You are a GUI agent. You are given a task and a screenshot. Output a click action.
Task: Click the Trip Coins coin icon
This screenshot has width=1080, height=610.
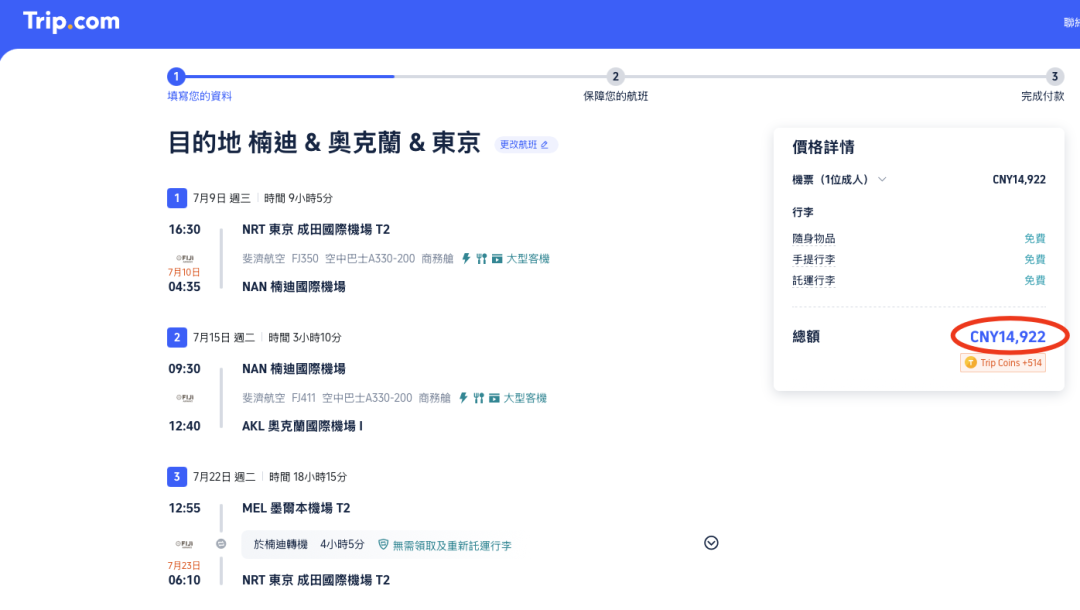point(970,363)
